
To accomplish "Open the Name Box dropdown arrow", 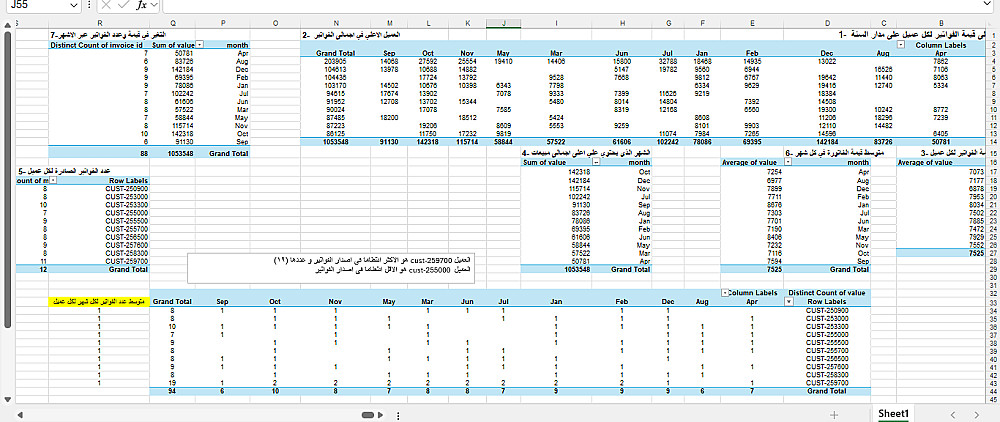I will (75, 5).
